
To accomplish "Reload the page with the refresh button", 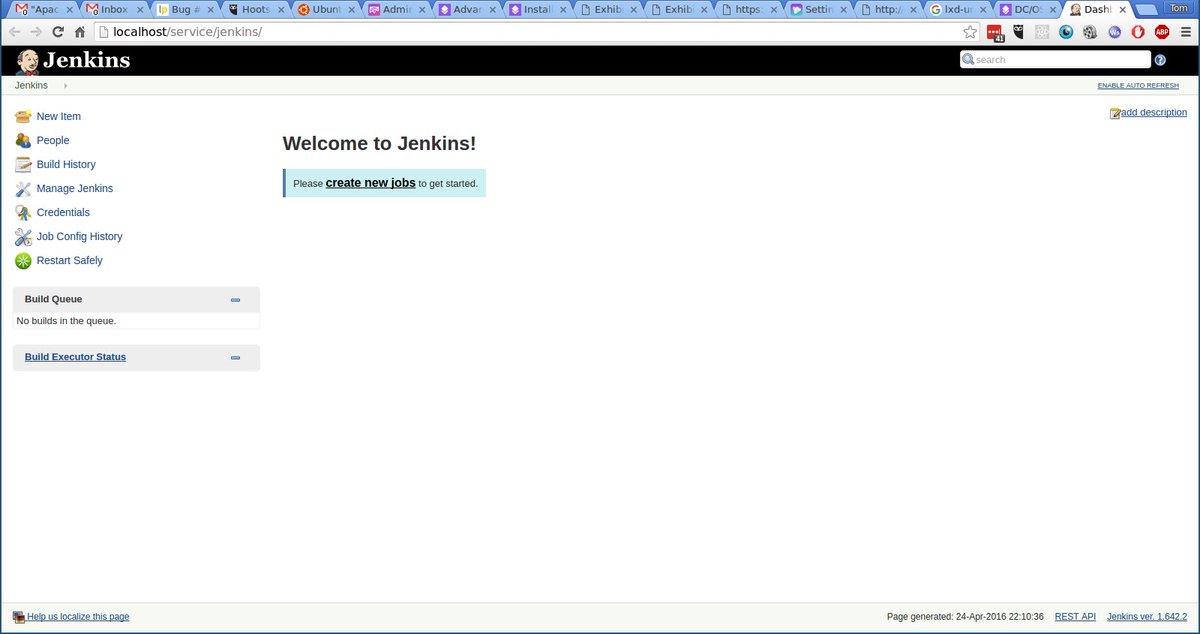I will 58,32.
